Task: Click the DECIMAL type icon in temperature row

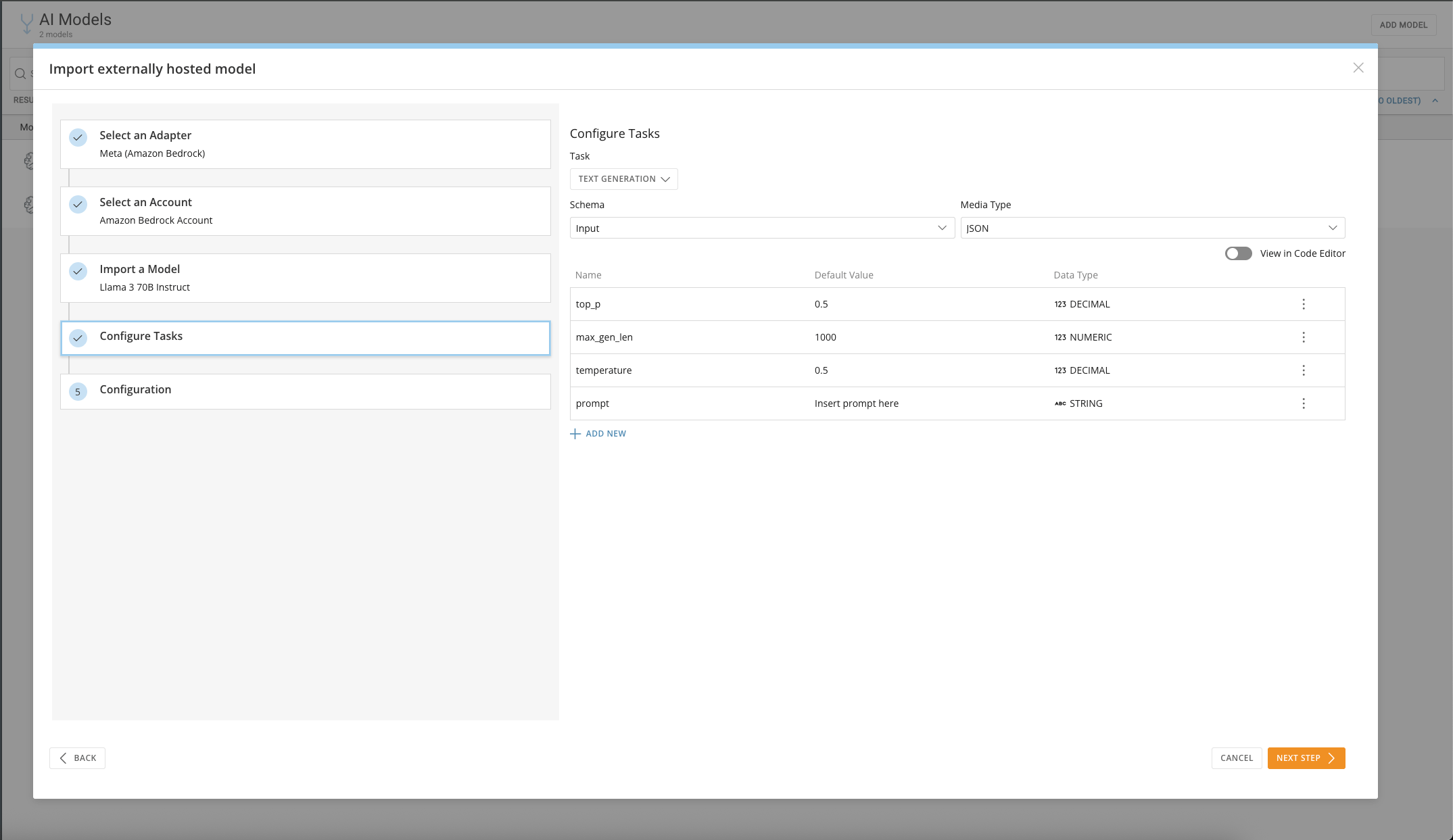Action: pyautogui.click(x=1060, y=370)
